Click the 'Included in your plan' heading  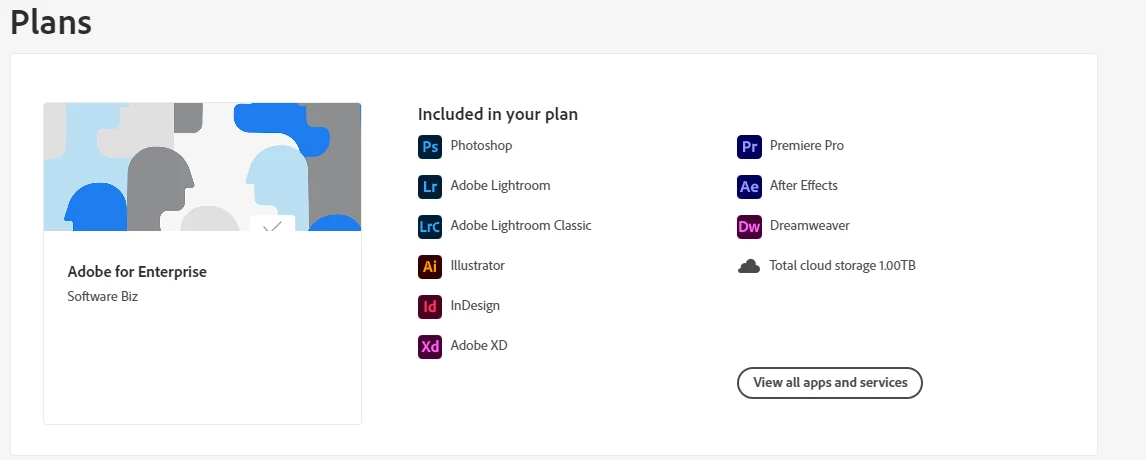tap(498, 114)
